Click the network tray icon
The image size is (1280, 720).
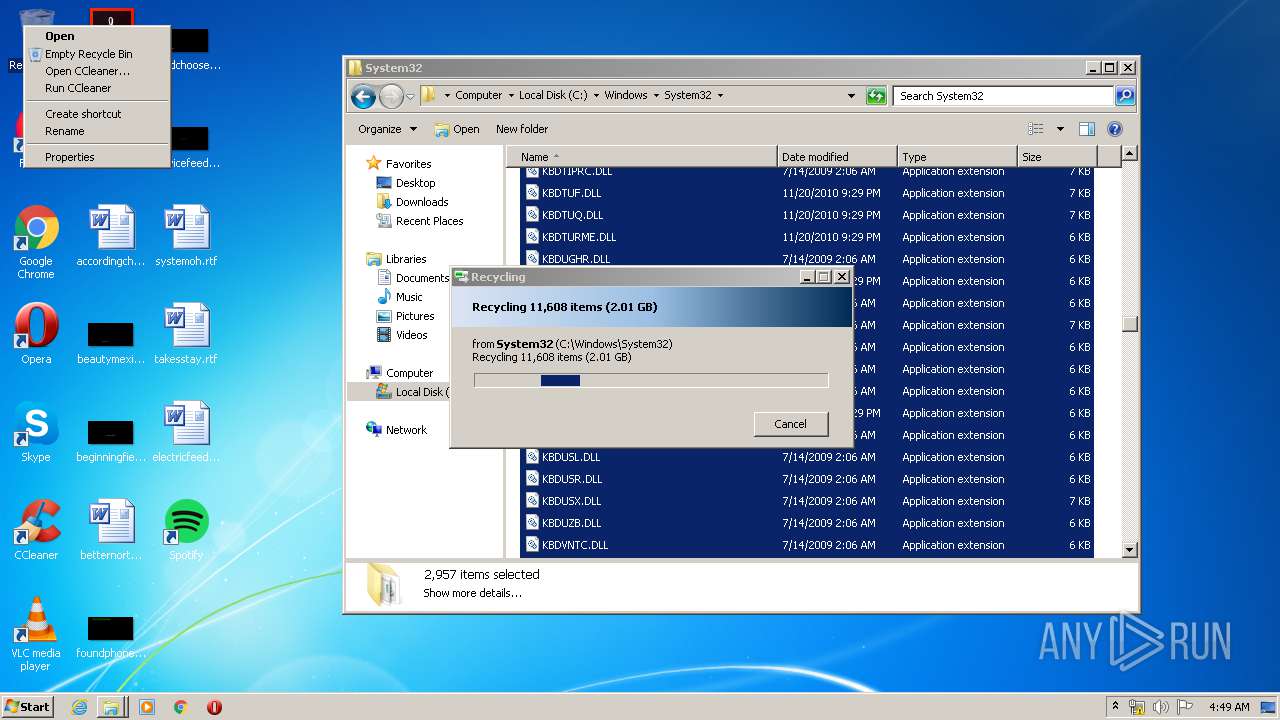pos(1137,707)
